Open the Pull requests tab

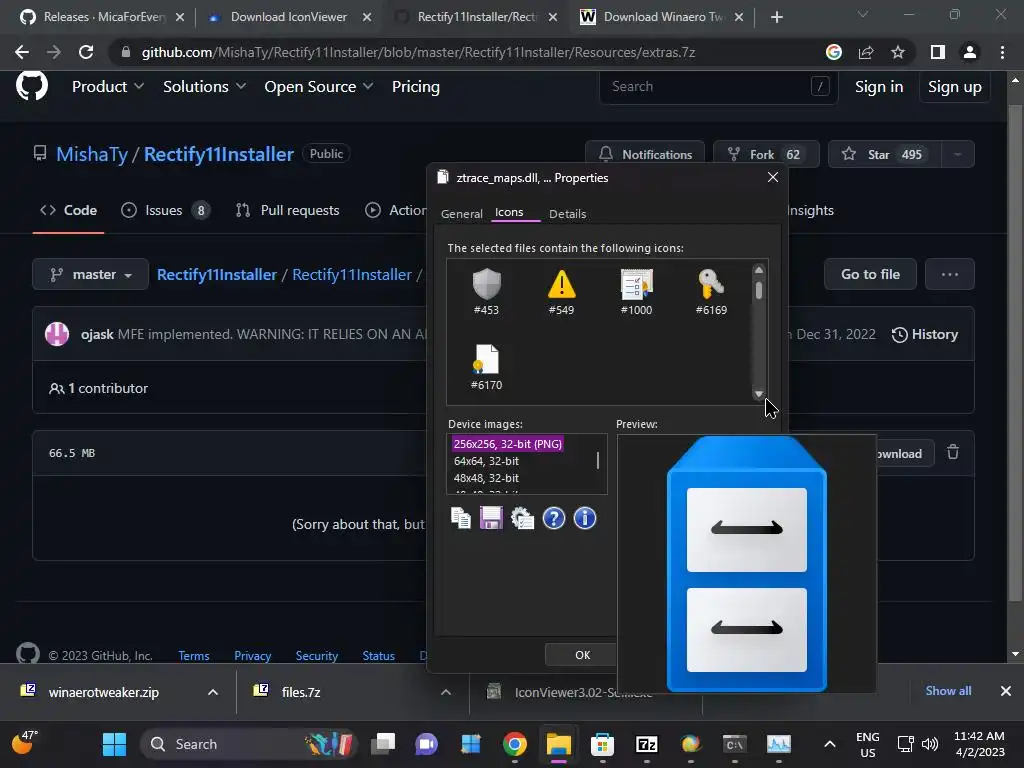pos(287,210)
